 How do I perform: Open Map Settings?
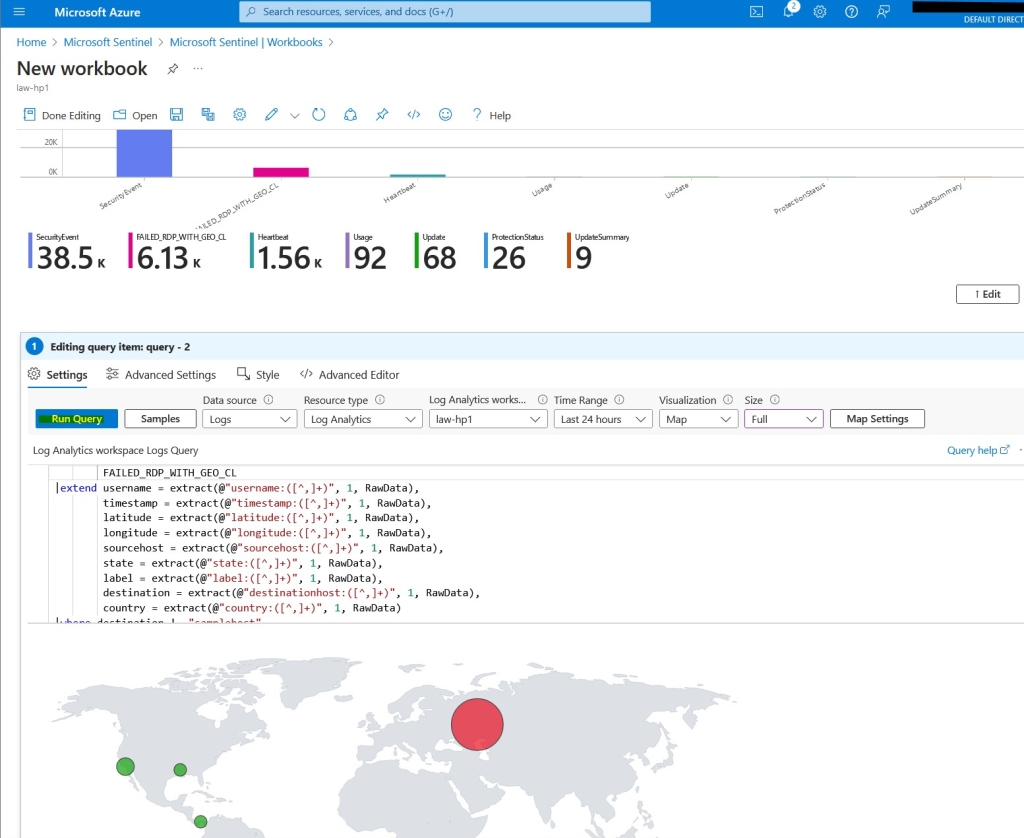[x=877, y=419]
